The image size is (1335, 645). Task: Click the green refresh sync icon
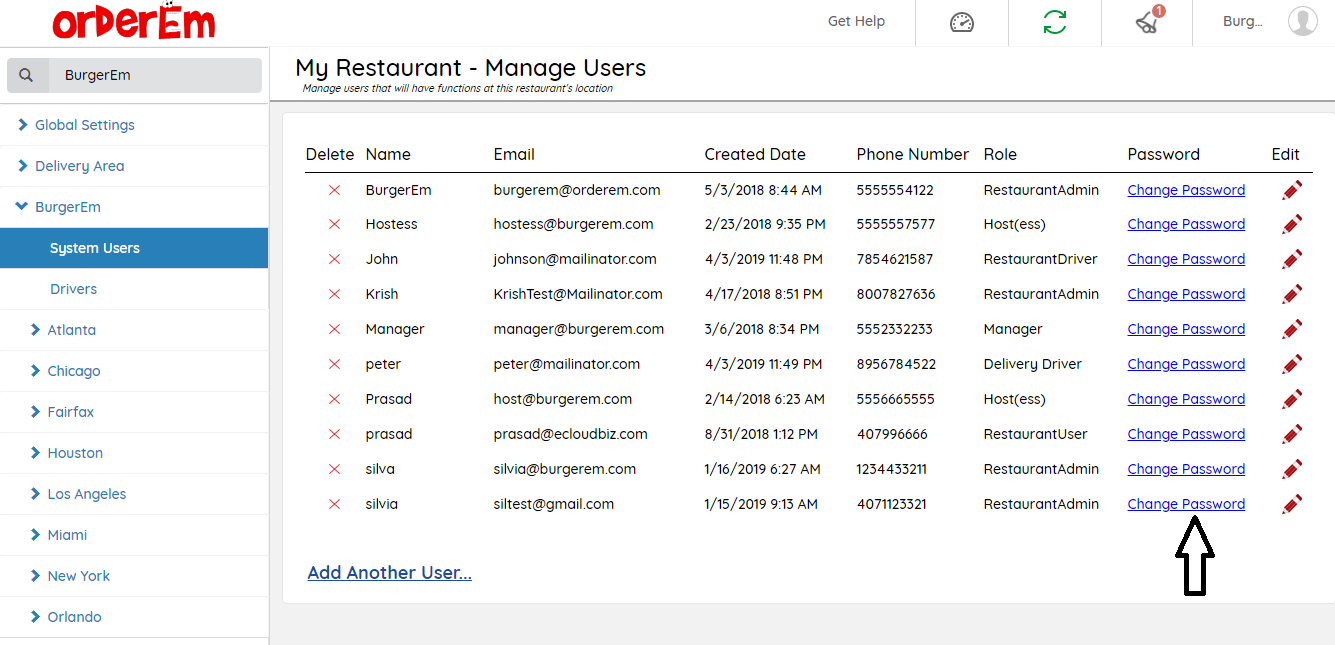point(1054,22)
